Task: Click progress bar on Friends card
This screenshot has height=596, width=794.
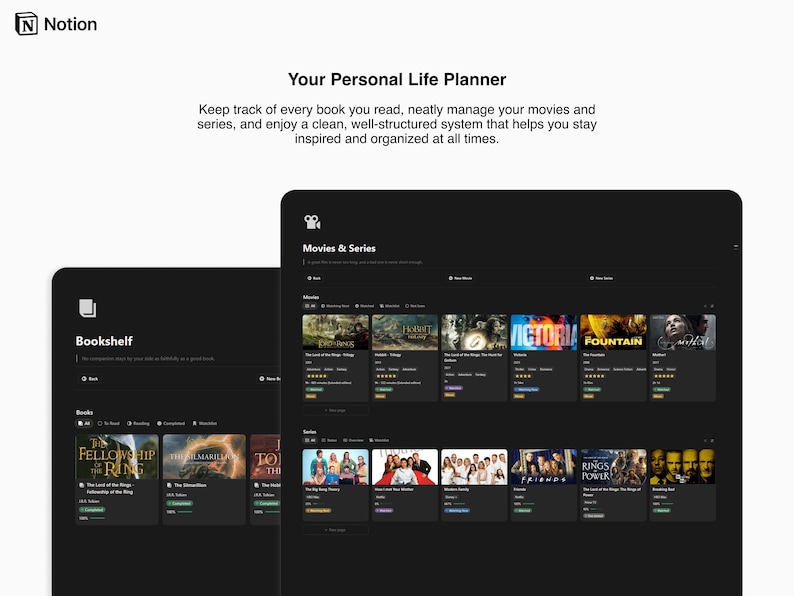Action: [529, 504]
